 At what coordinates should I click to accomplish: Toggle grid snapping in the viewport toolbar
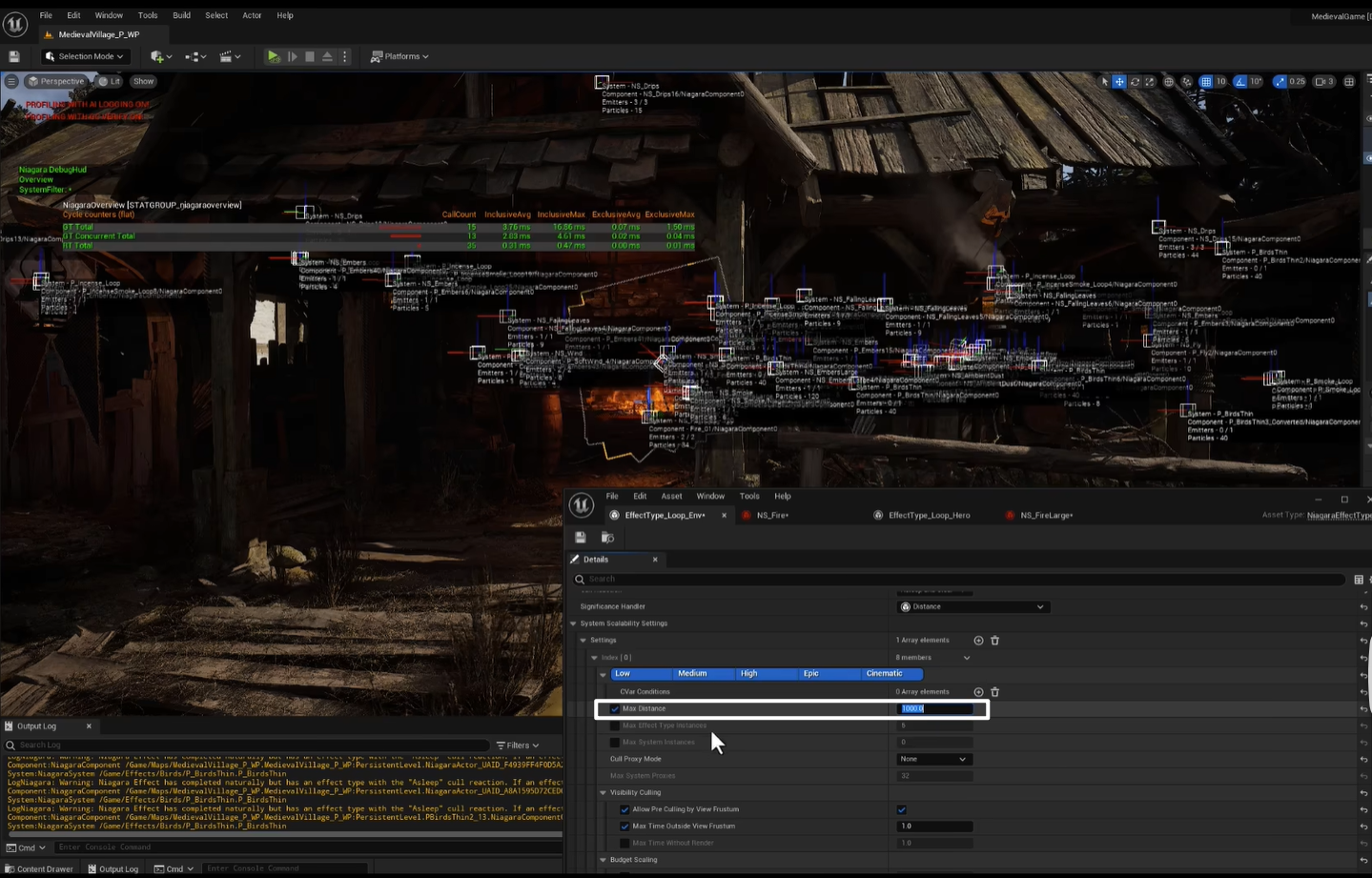click(1206, 82)
